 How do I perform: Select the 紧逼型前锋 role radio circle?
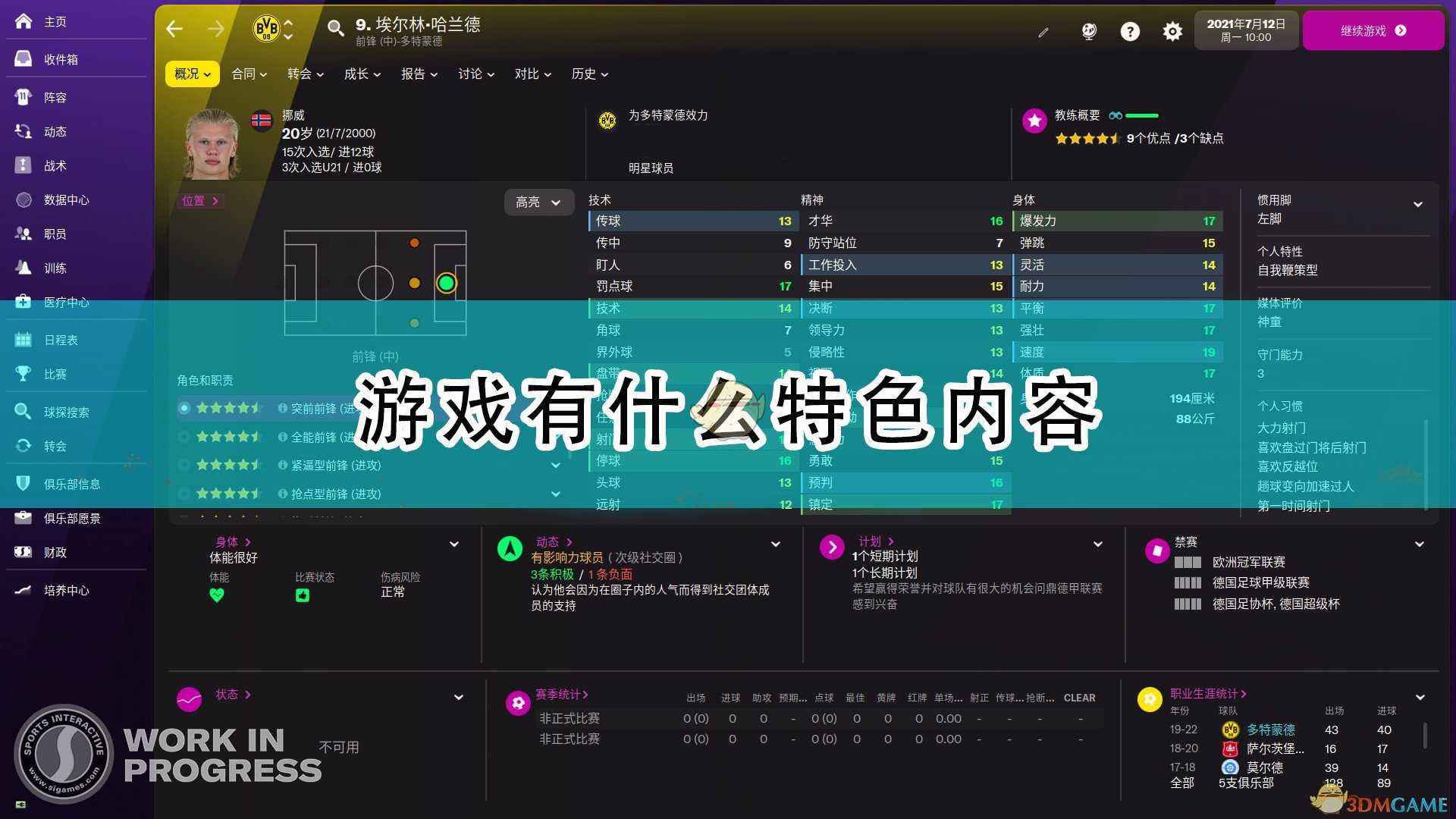point(184,465)
